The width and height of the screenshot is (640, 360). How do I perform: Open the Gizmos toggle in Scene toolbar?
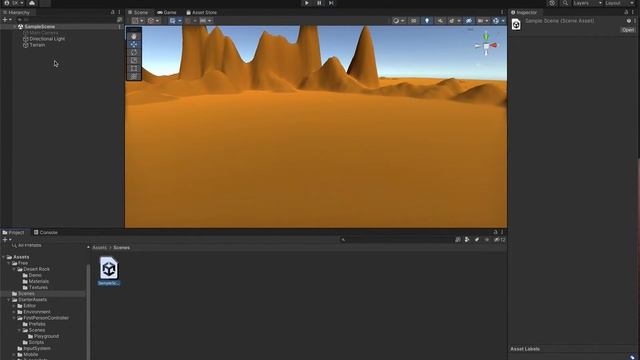(496, 20)
